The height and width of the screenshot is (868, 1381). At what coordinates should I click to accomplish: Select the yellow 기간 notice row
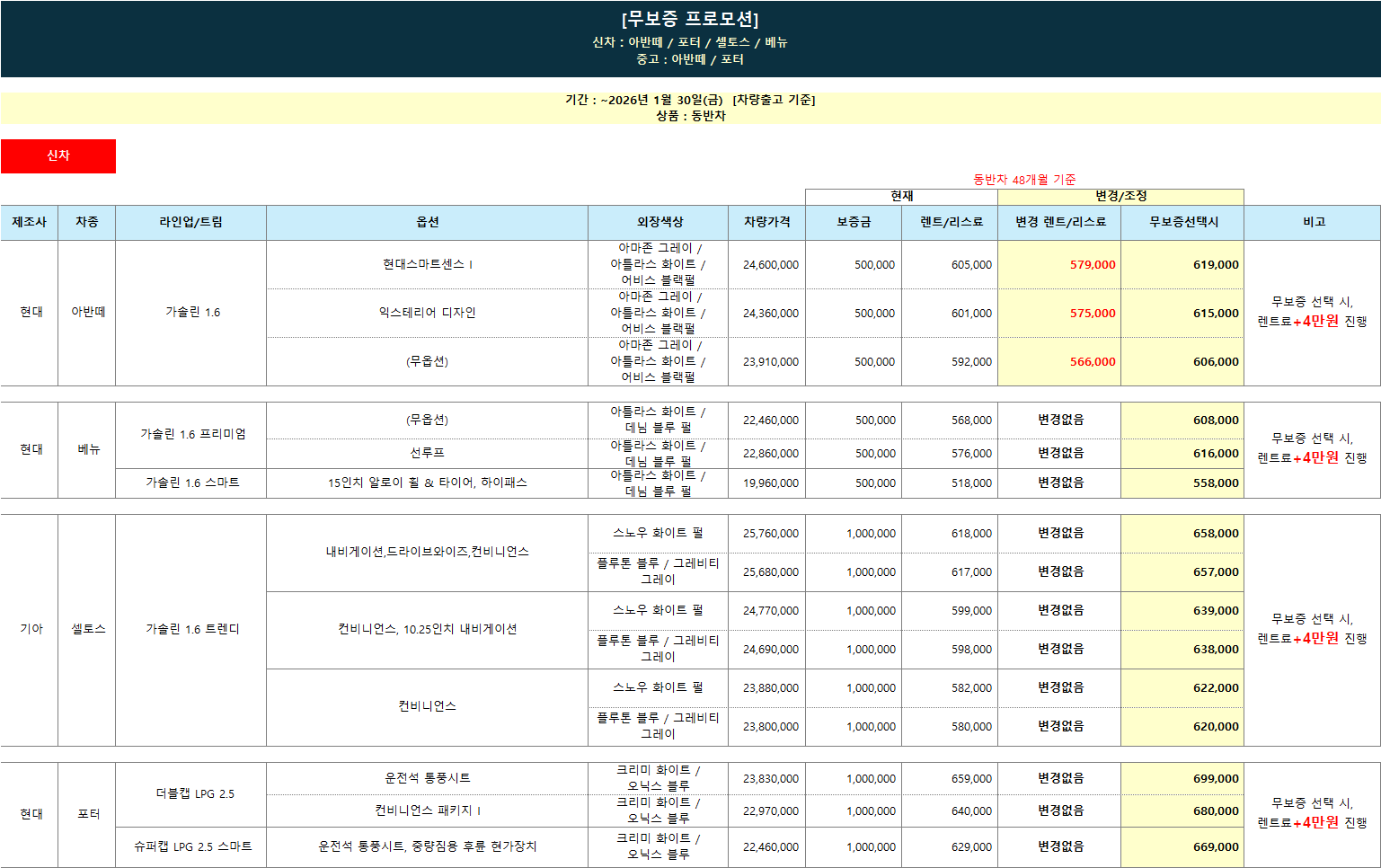coord(690,108)
